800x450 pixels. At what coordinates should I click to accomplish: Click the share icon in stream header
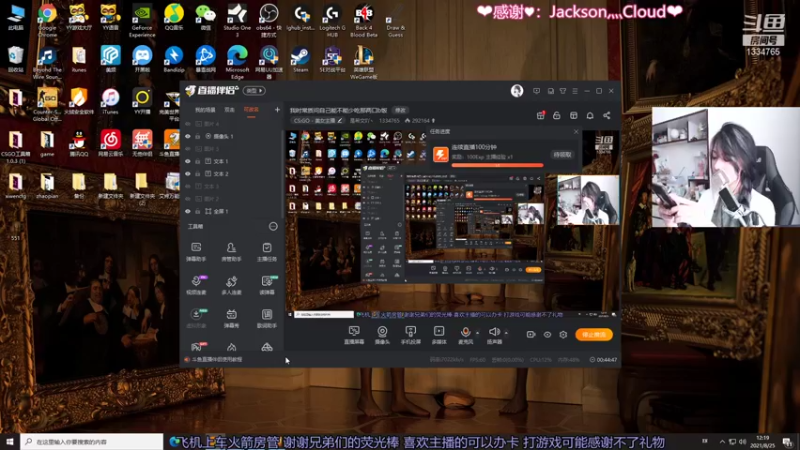pyautogui.click(x=607, y=115)
